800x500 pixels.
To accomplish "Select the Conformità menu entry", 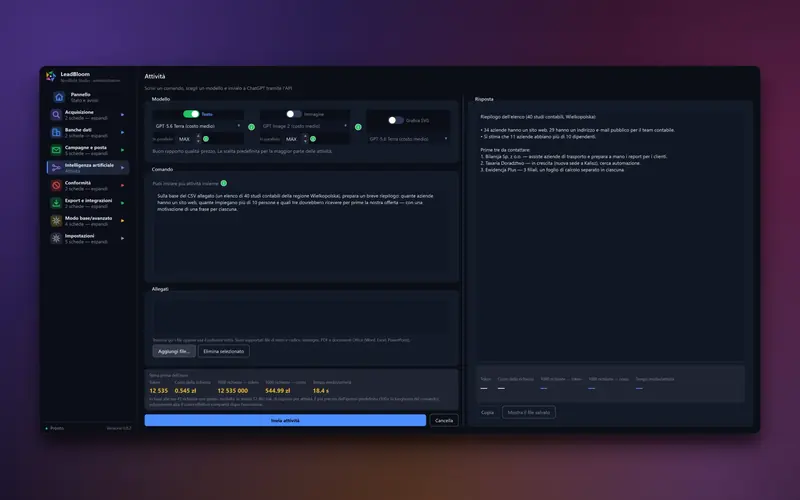I will (x=88, y=185).
